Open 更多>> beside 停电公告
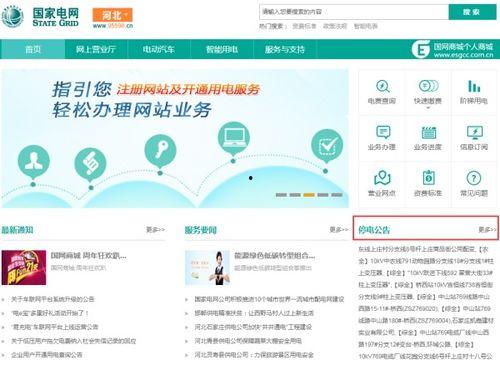500x365 pixels. (487, 229)
